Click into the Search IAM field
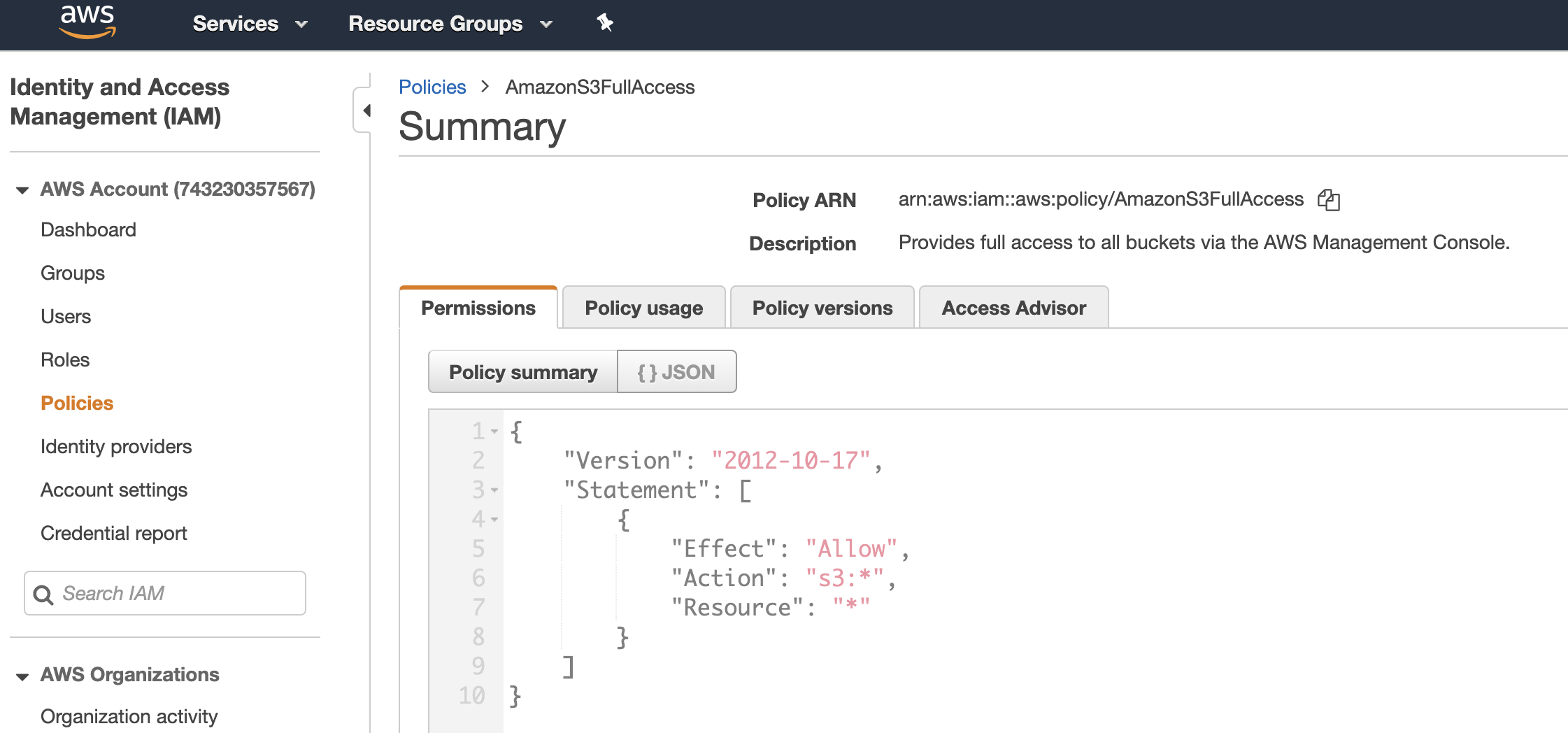This screenshot has width=1568, height=733. 178,593
